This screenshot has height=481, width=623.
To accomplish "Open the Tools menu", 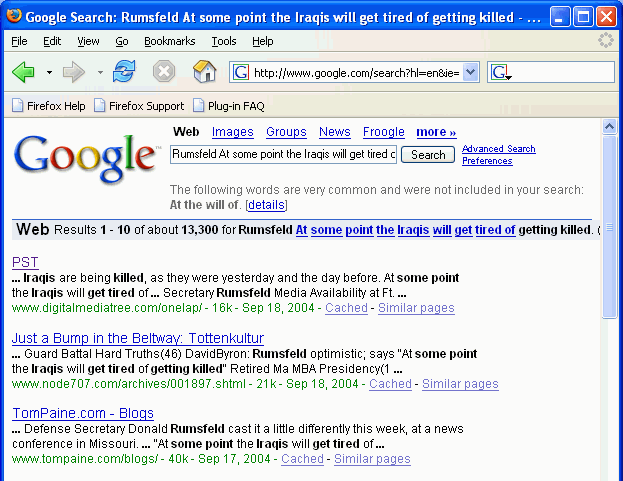I will click(224, 41).
